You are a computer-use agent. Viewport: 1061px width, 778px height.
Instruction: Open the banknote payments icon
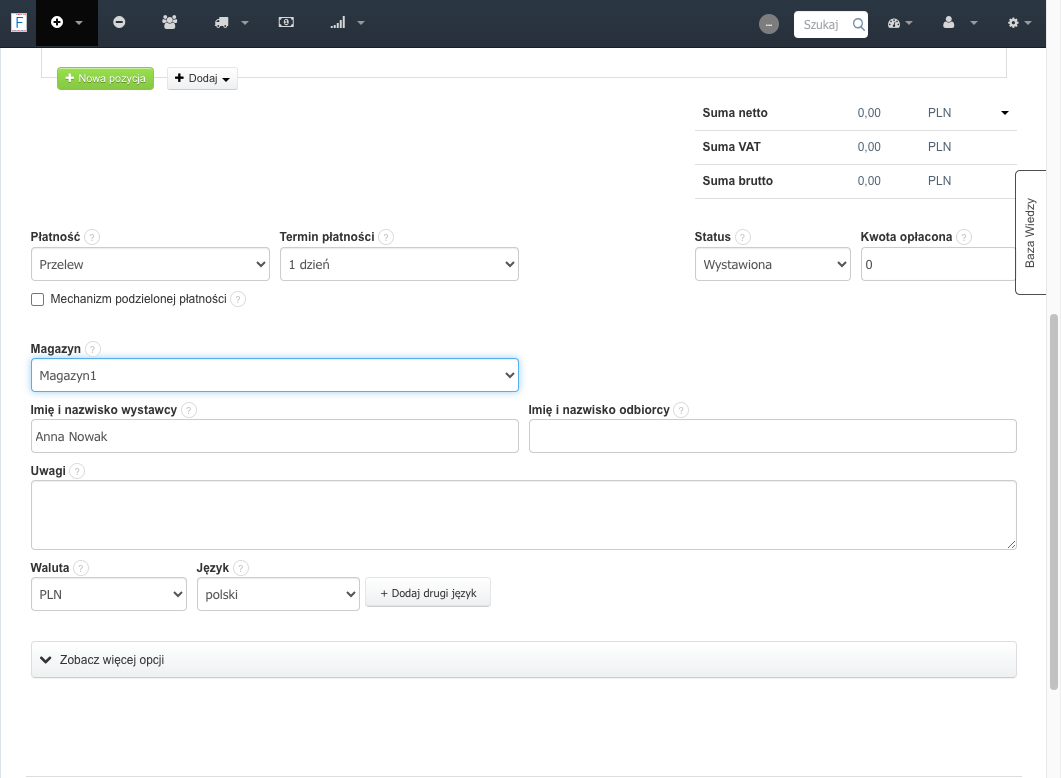(x=286, y=22)
